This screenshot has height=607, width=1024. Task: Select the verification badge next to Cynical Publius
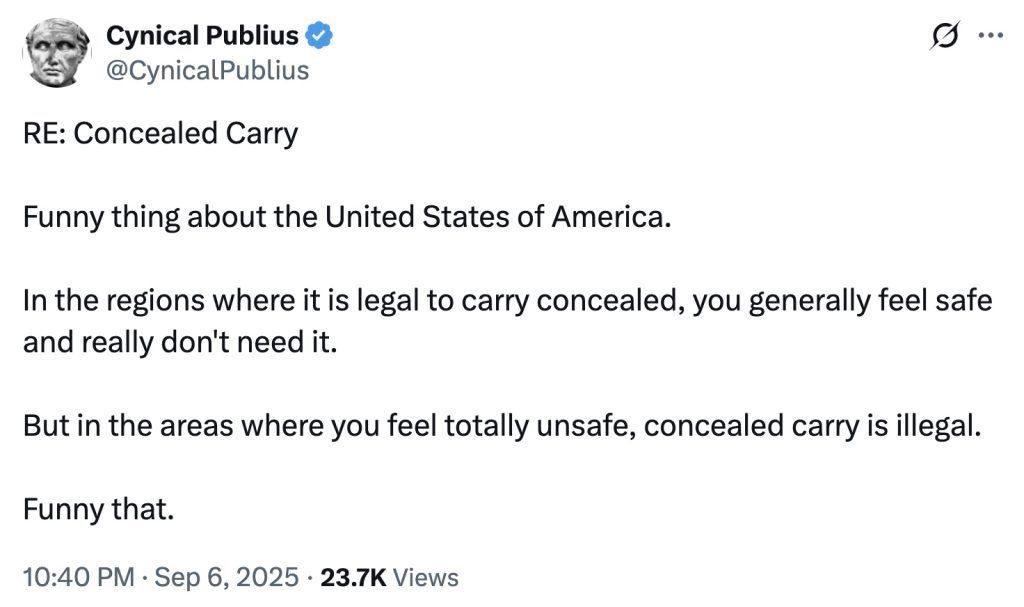click(318, 34)
